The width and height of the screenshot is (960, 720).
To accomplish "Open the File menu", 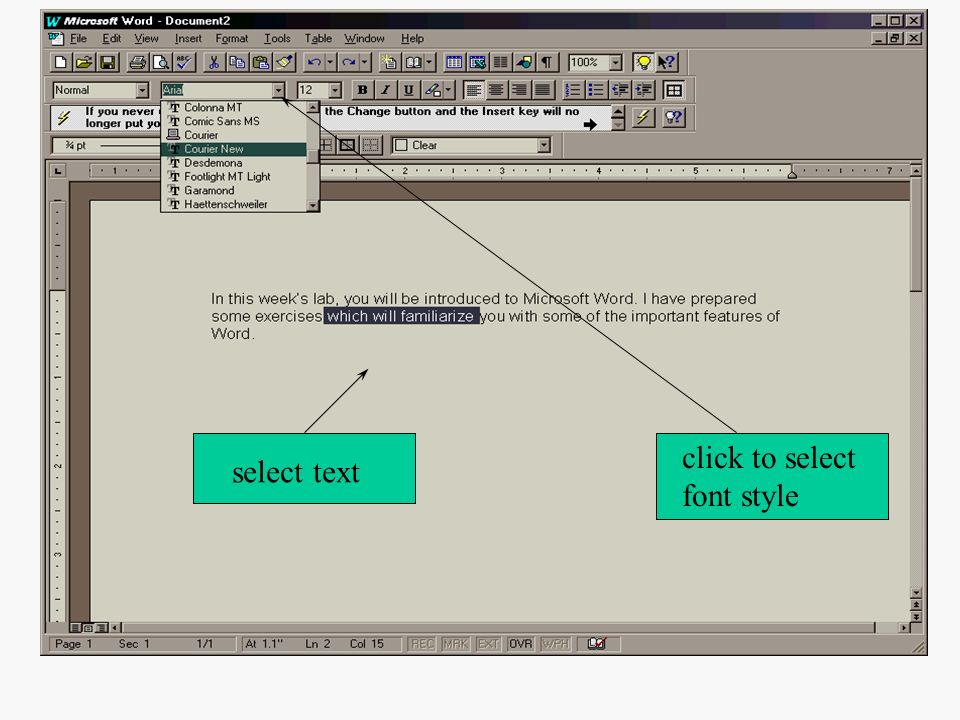I will (x=78, y=38).
